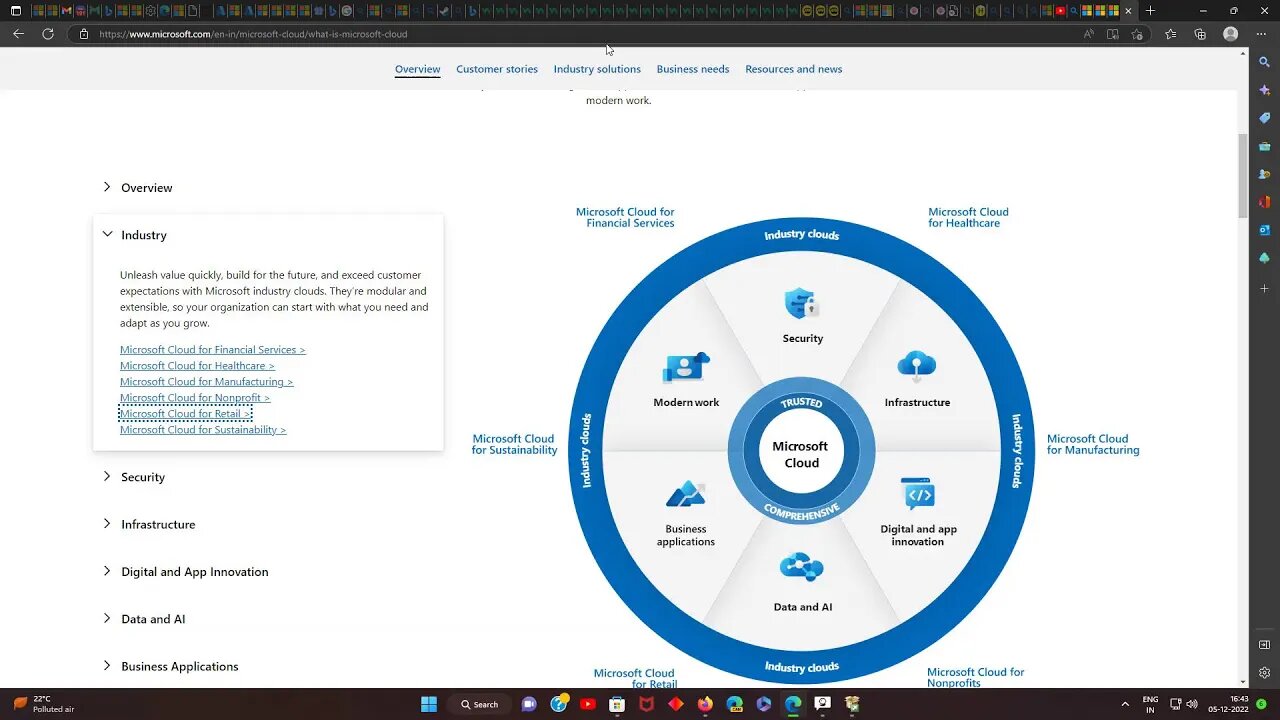Open the weather widget showing 22°C

(44, 704)
